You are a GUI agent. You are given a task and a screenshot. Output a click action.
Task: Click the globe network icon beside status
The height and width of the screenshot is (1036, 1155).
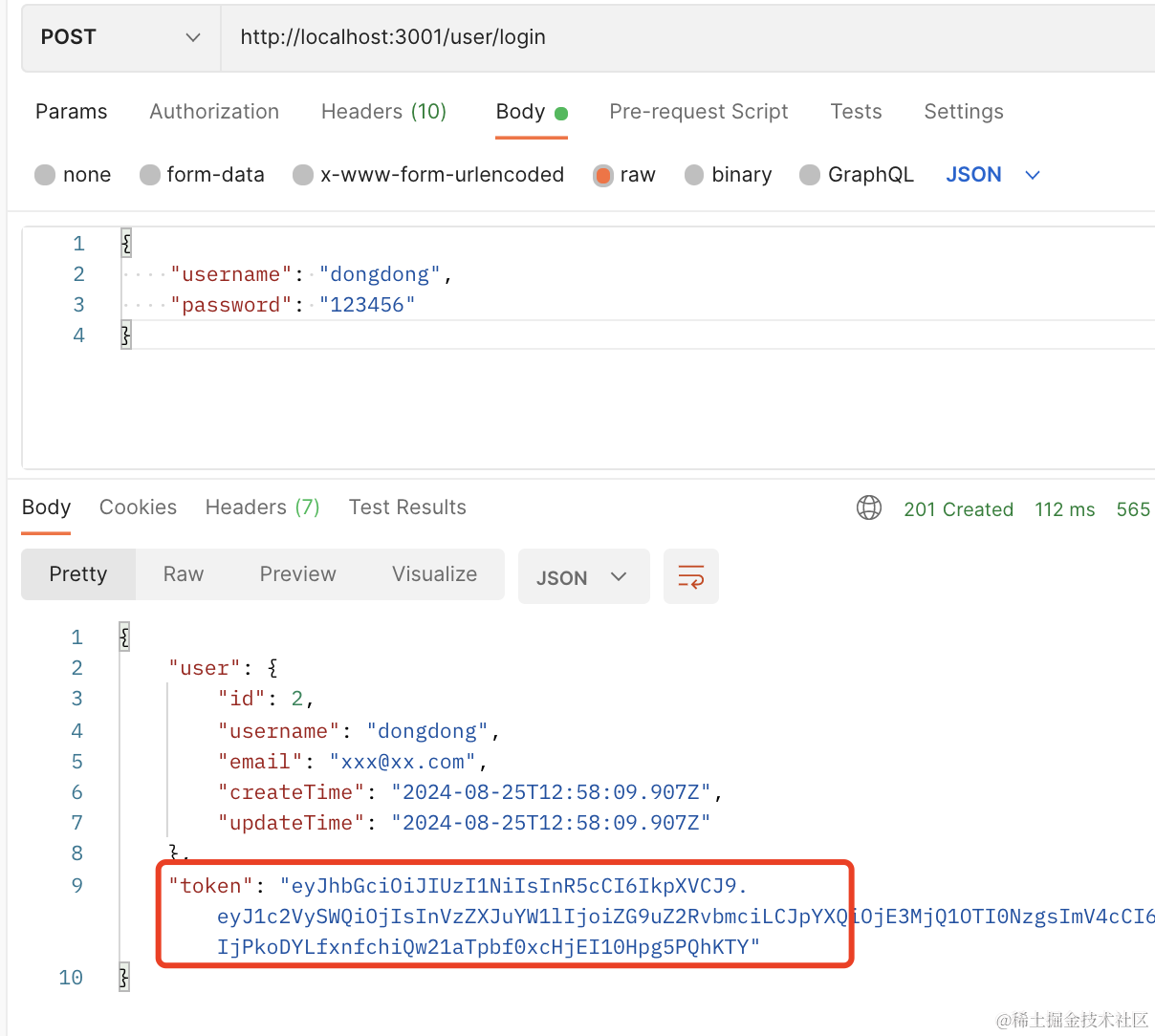[868, 507]
